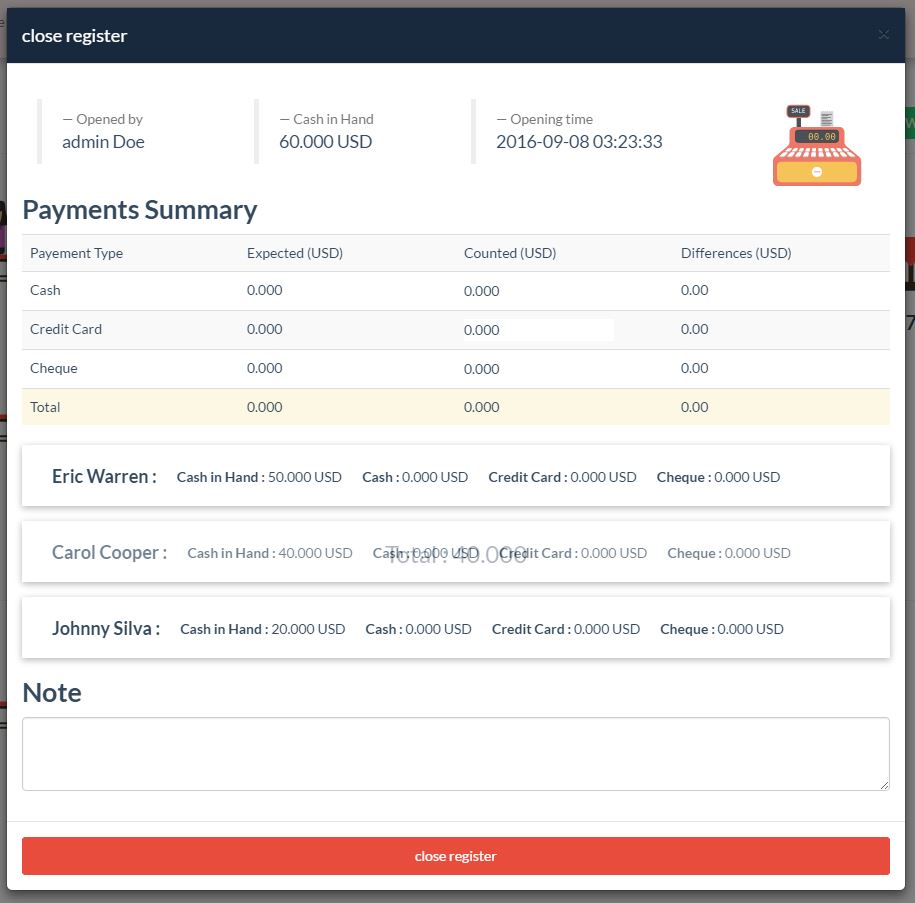Open the Eric Warren summary card
The width and height of the screenshot is (915, 903).
[x=456, y=477]
